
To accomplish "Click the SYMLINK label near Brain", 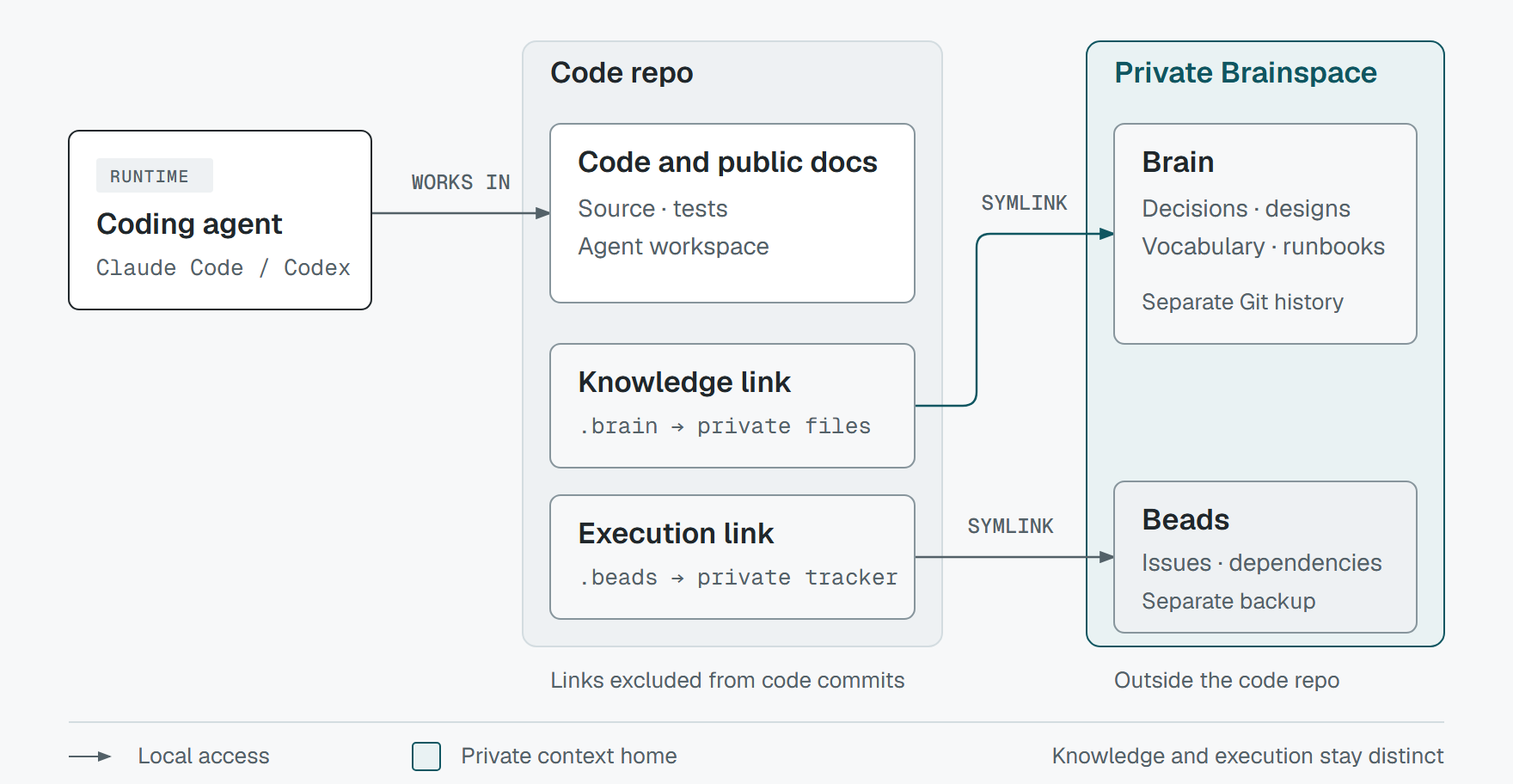I will click(1024, 203).
